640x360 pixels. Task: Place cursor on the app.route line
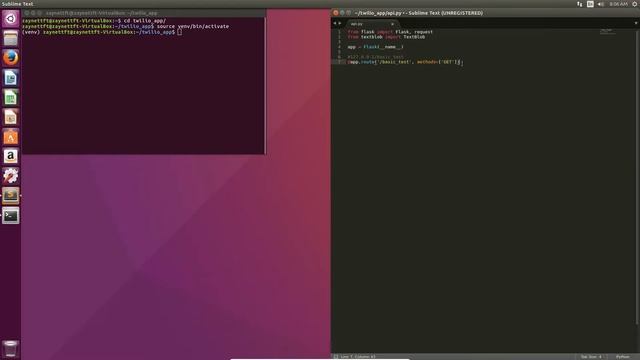coord(405,62)
